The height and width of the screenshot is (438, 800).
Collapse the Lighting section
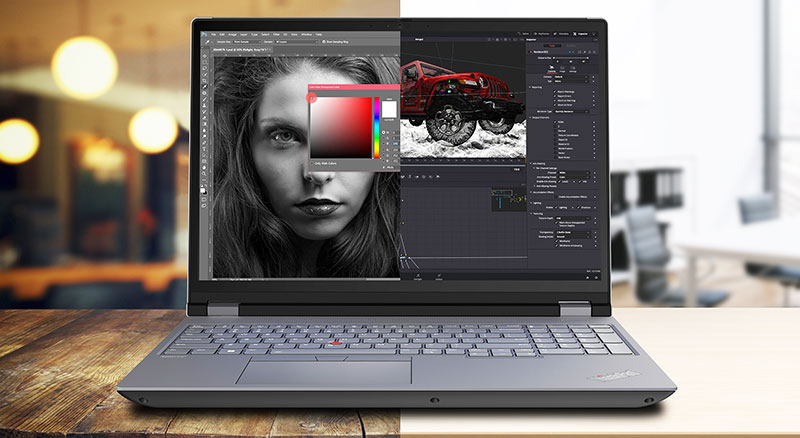click(531, 203)
